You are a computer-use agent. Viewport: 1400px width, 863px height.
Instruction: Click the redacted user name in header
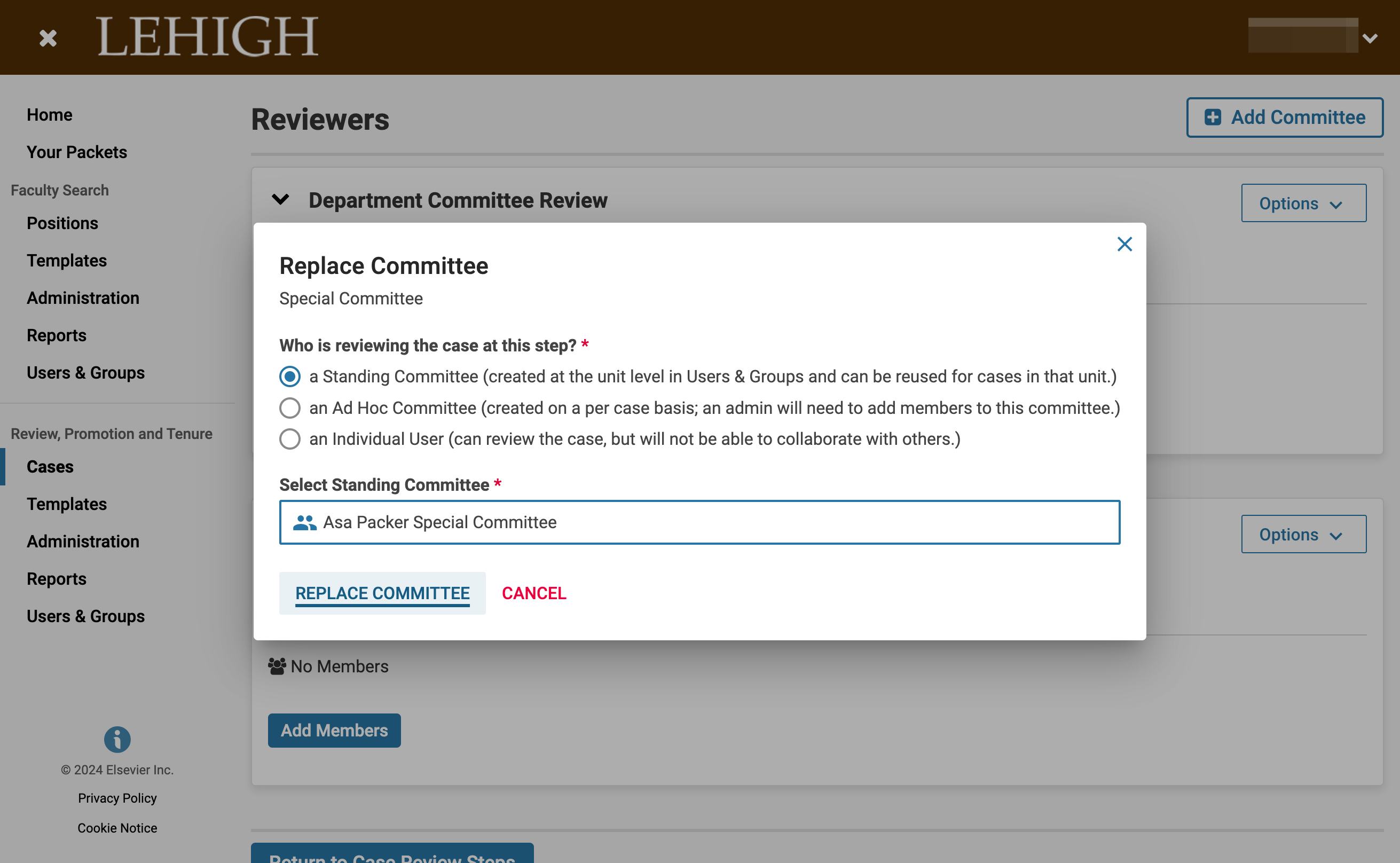coord(1303,35)
